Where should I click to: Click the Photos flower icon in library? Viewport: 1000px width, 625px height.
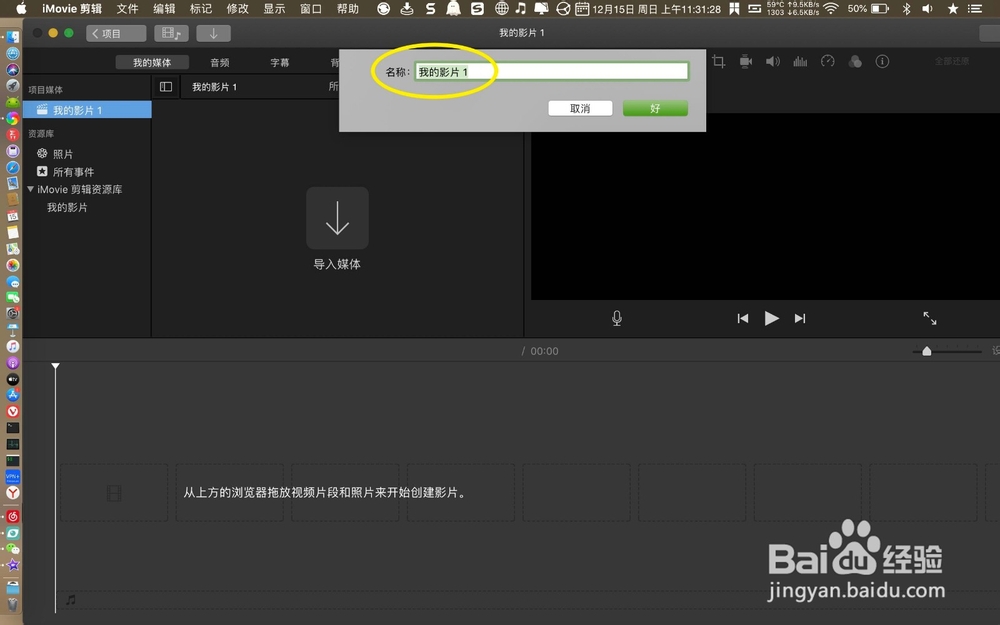(x=42, y=153)
